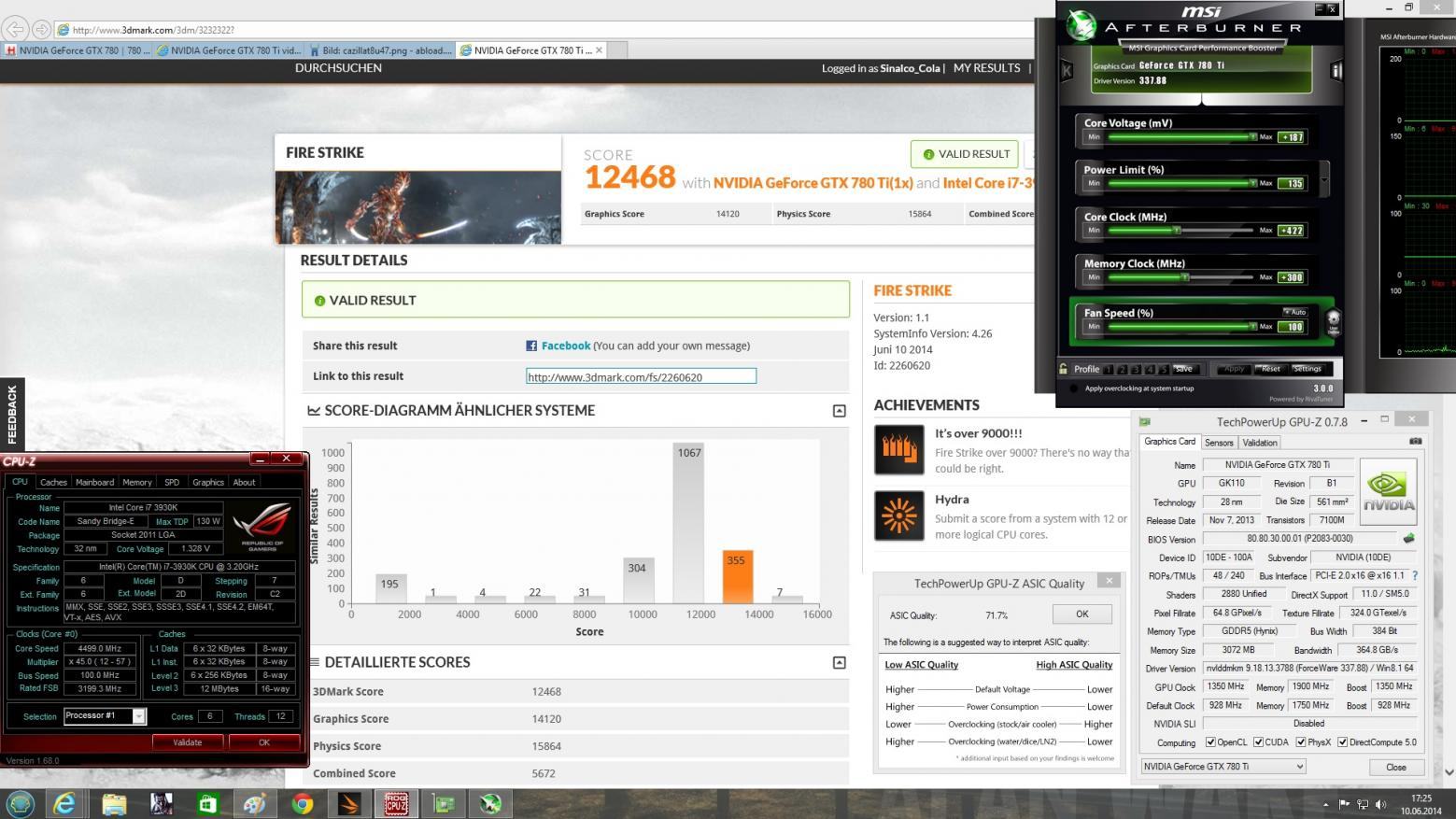Open the Memory tab in CPU-Z

pyautogui.click(x=136, y=483)
